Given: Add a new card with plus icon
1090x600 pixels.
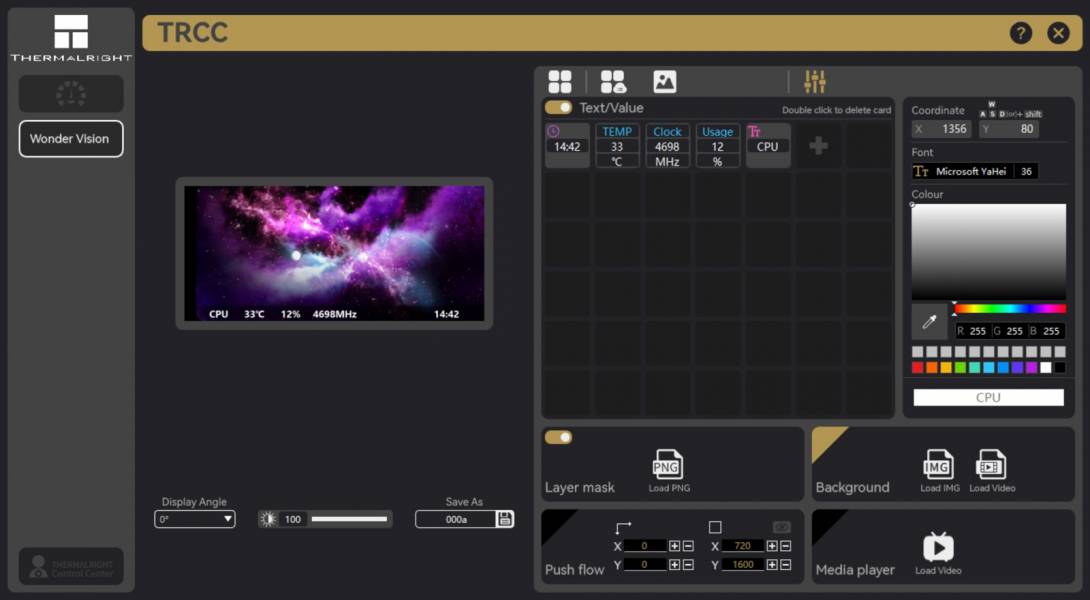Looking at the screenshot, I should point(818,146).
